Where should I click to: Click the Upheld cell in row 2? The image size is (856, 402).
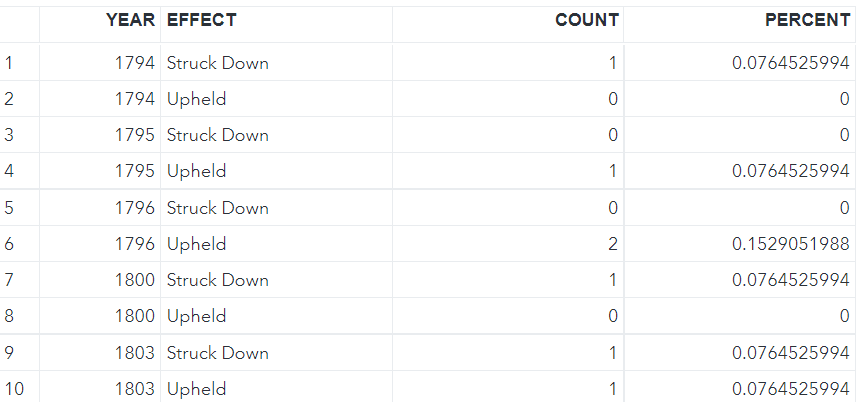coord(196,99)
